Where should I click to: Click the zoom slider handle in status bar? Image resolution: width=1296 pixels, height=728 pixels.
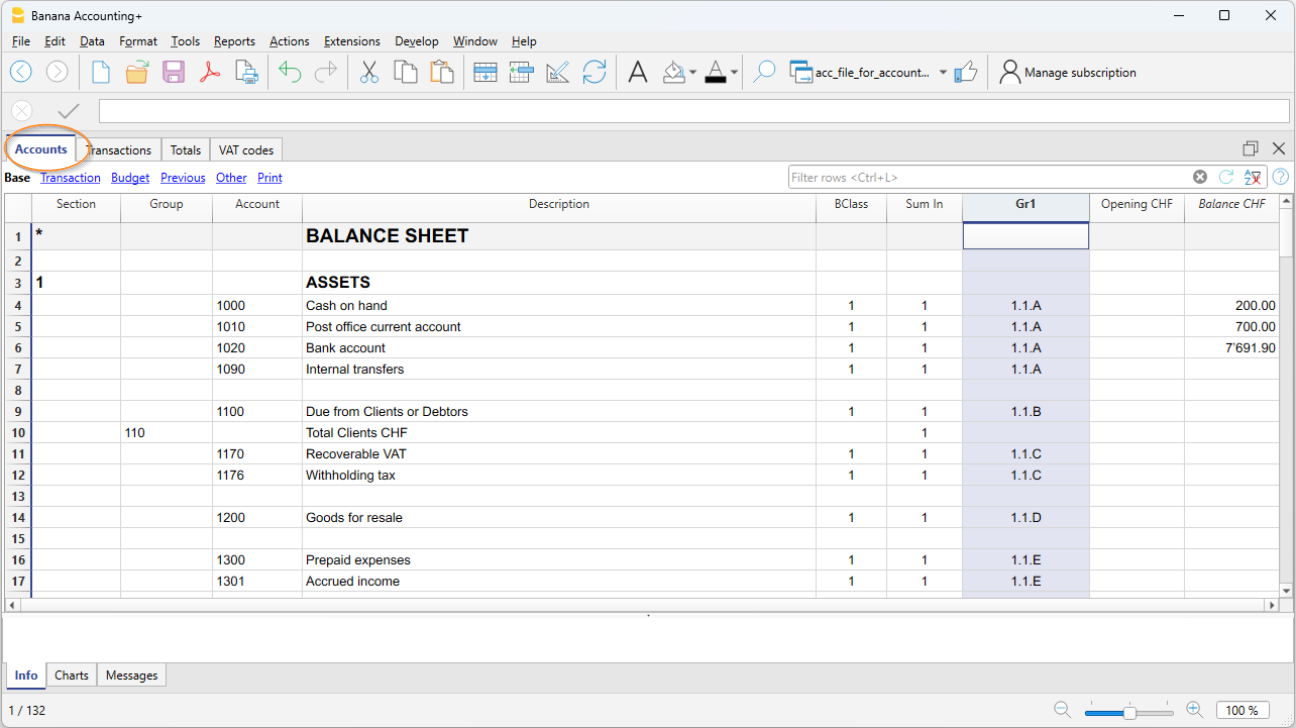(x=1129, y=711)
